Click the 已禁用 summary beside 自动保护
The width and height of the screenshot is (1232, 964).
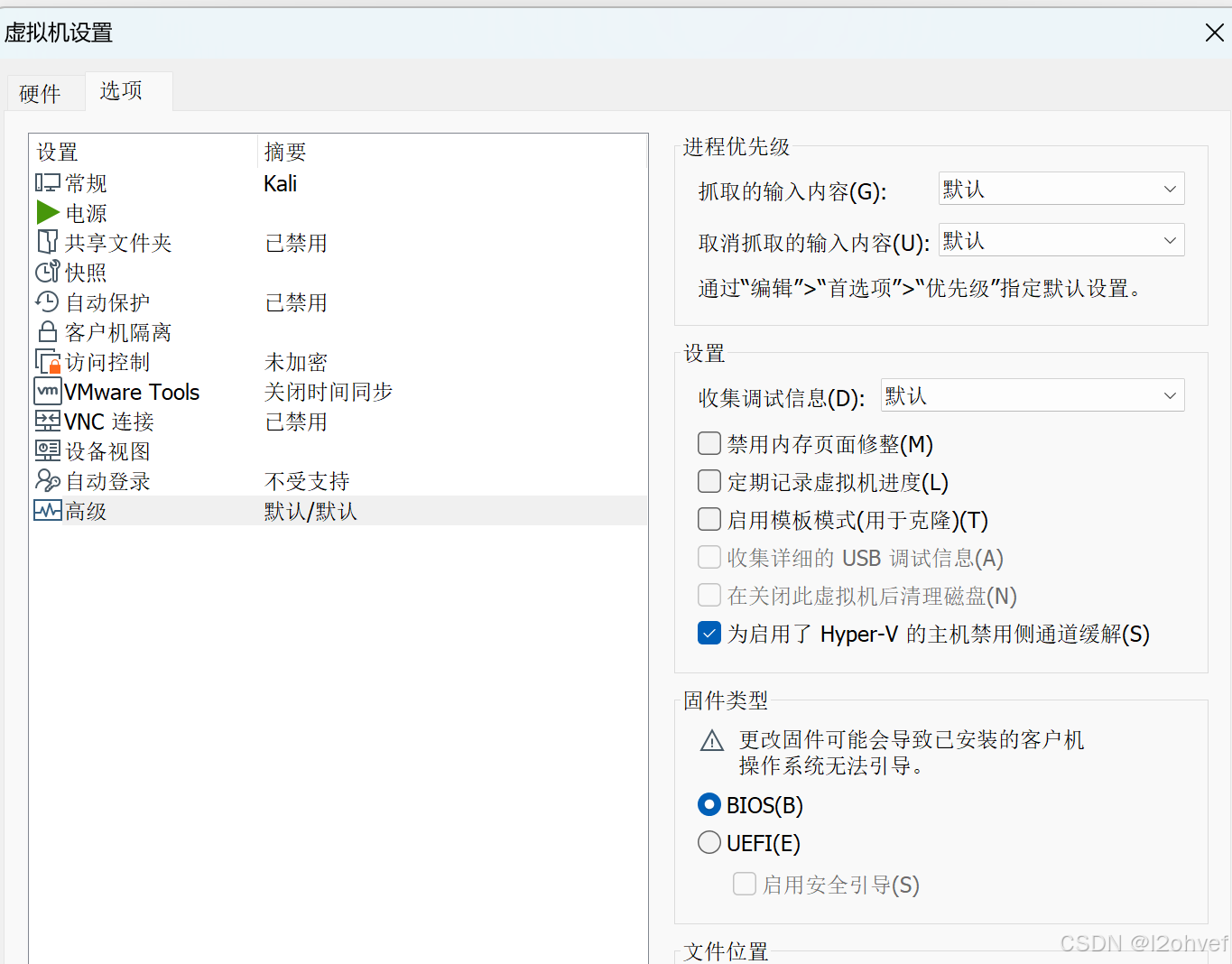[x=296, y=302]
